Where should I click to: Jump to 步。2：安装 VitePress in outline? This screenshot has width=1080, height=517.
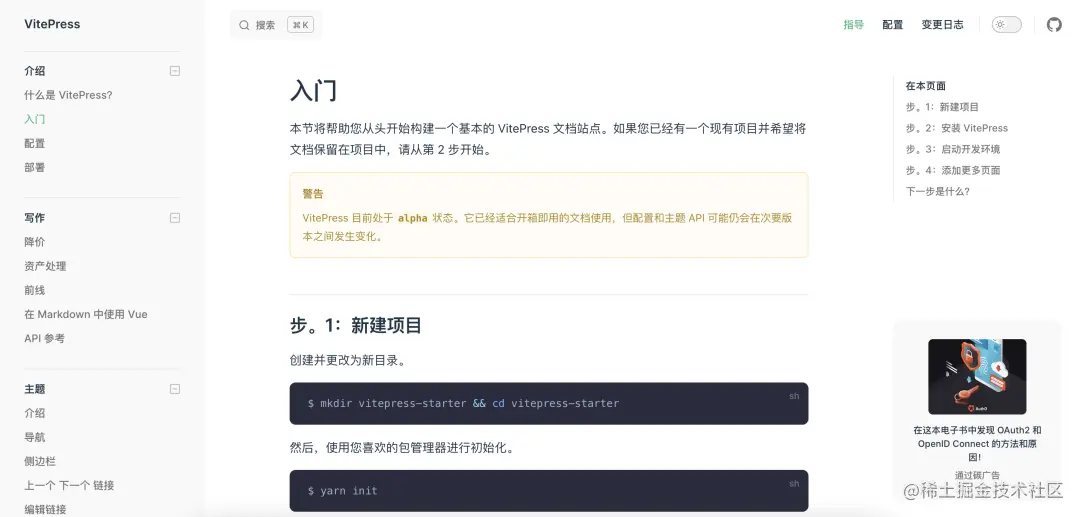coord(957,128)
